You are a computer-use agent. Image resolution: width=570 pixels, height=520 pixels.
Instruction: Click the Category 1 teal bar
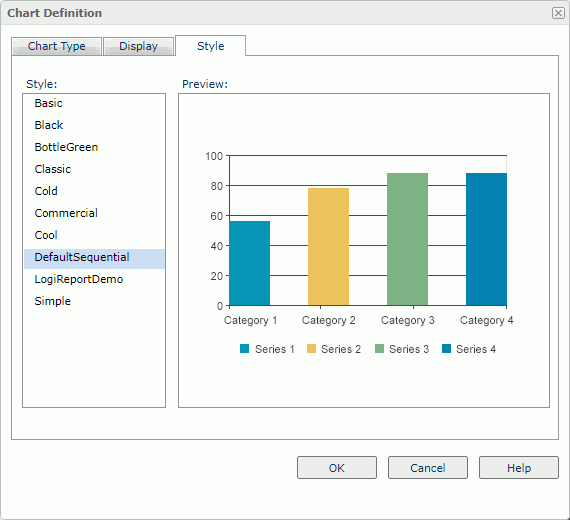pos(250,263)
